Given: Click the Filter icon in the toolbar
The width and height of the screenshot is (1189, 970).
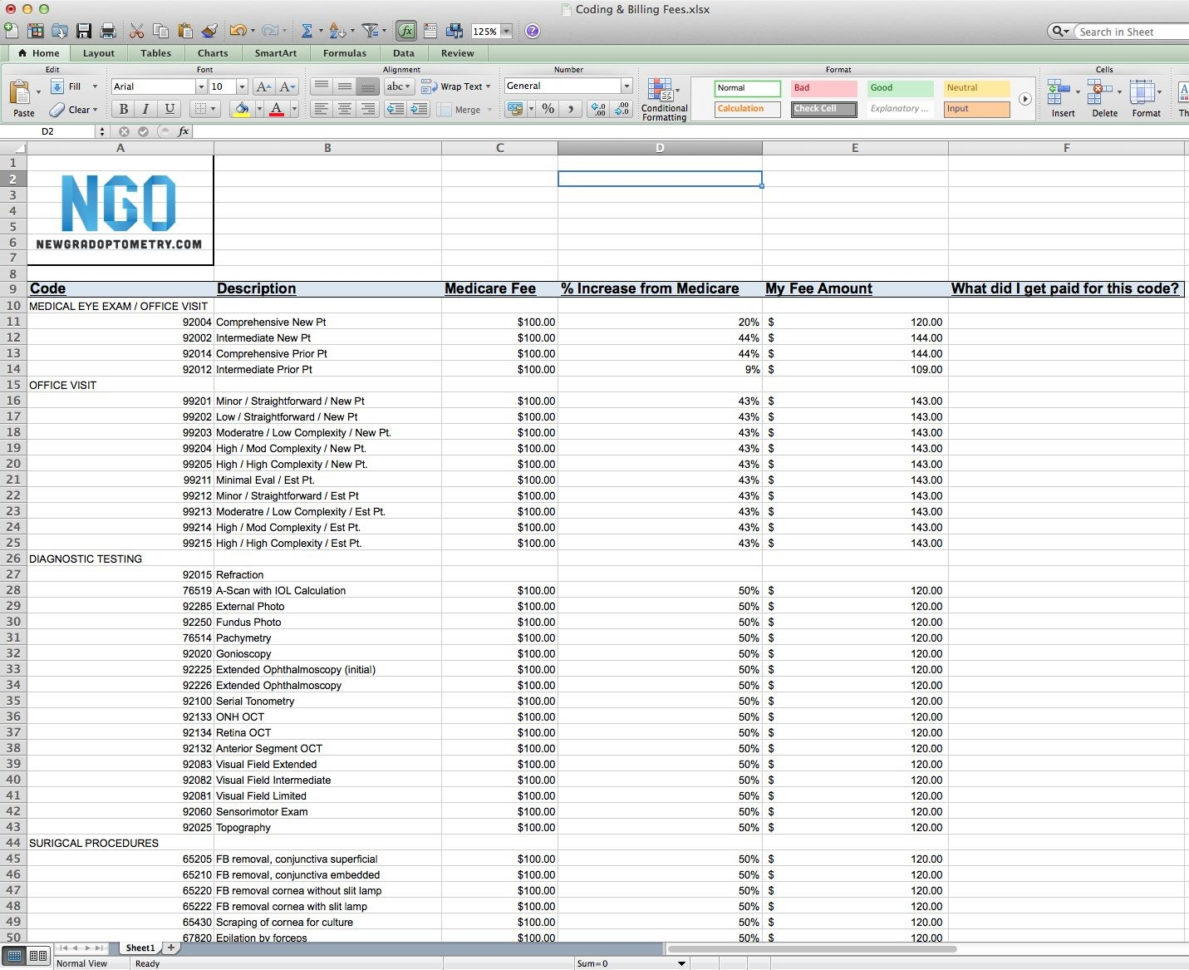Looking at the screenshot, I should point(371,30).
